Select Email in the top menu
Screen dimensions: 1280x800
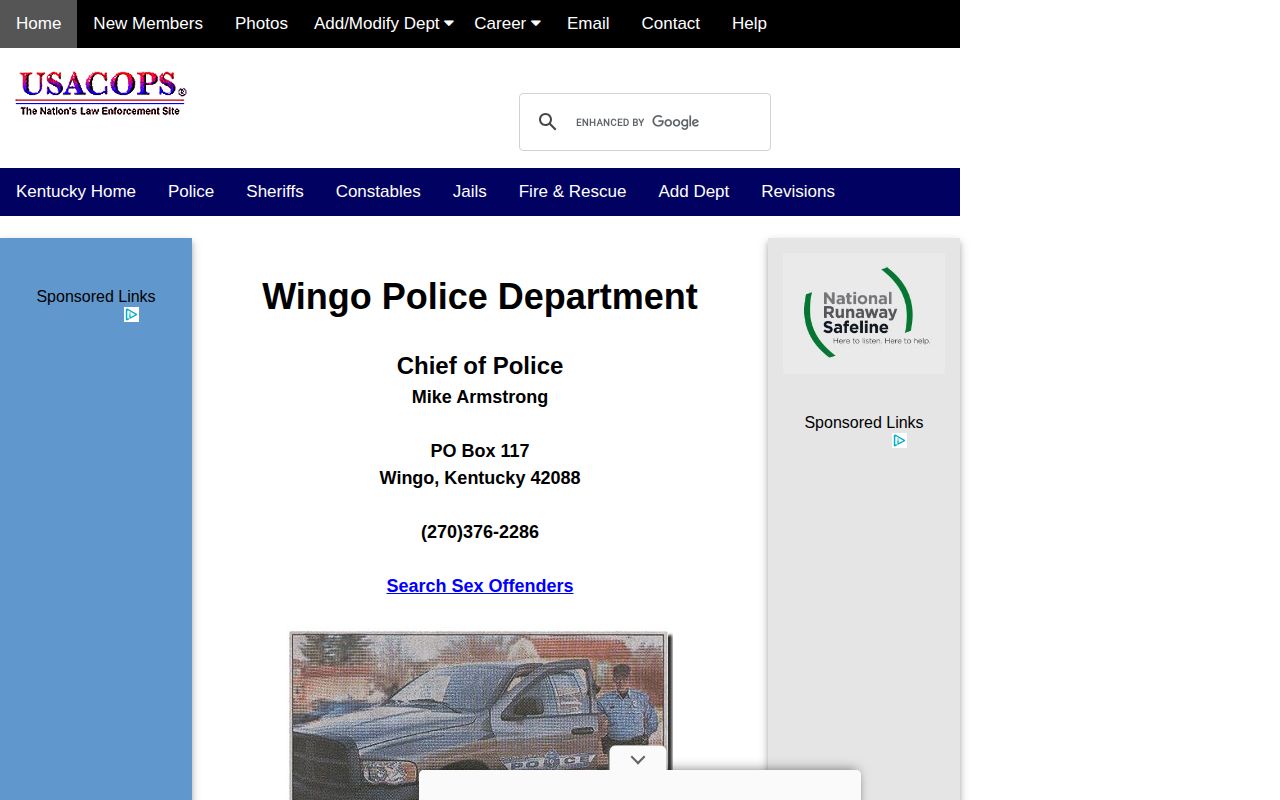[588, 24]
